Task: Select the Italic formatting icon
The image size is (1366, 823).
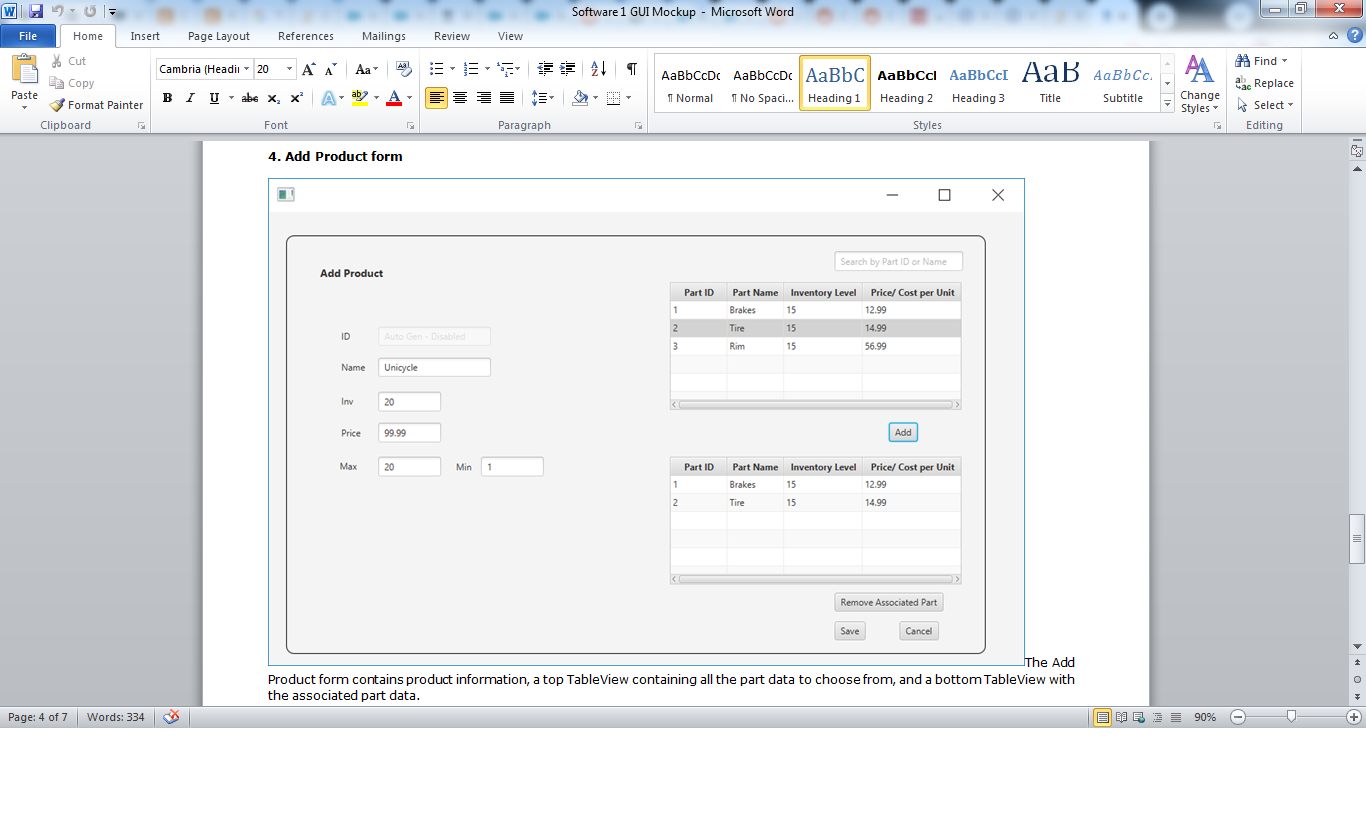Action: [190, 97]
